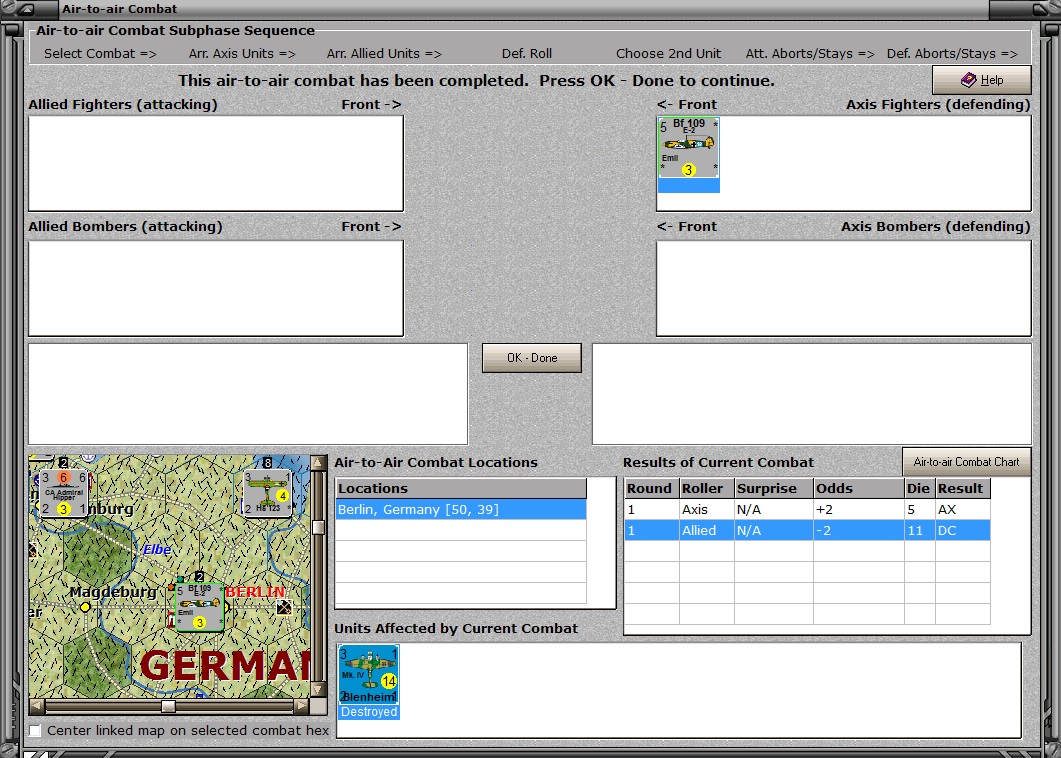
Task: Open the Help button
Action: coord(982,80)
